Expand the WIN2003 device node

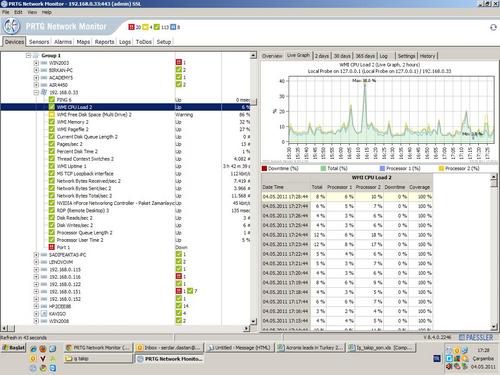click(x=36, y=63)
